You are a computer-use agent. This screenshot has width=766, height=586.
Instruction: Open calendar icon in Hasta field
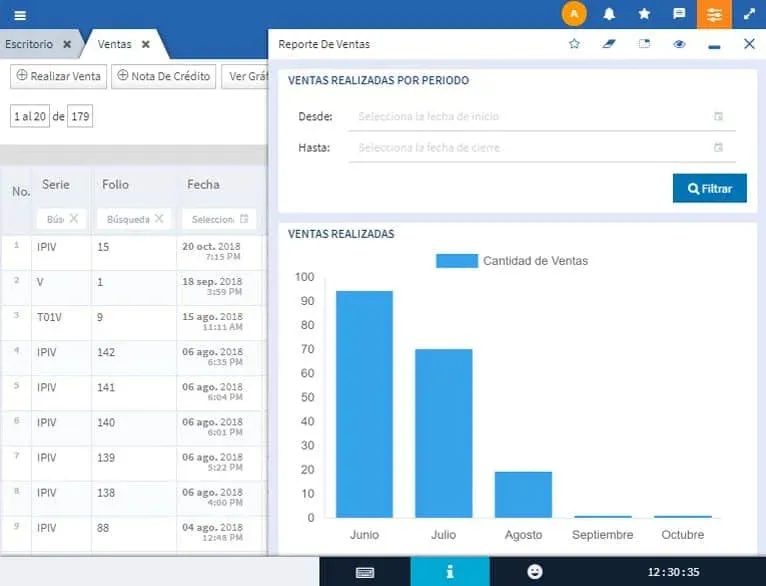(718, 147)
